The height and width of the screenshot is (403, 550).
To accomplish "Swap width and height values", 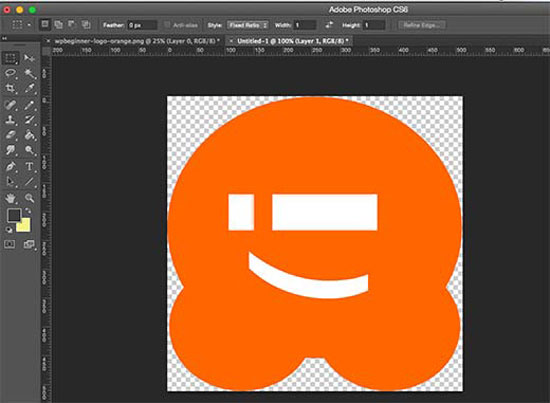I will click(x=329, y=25).
